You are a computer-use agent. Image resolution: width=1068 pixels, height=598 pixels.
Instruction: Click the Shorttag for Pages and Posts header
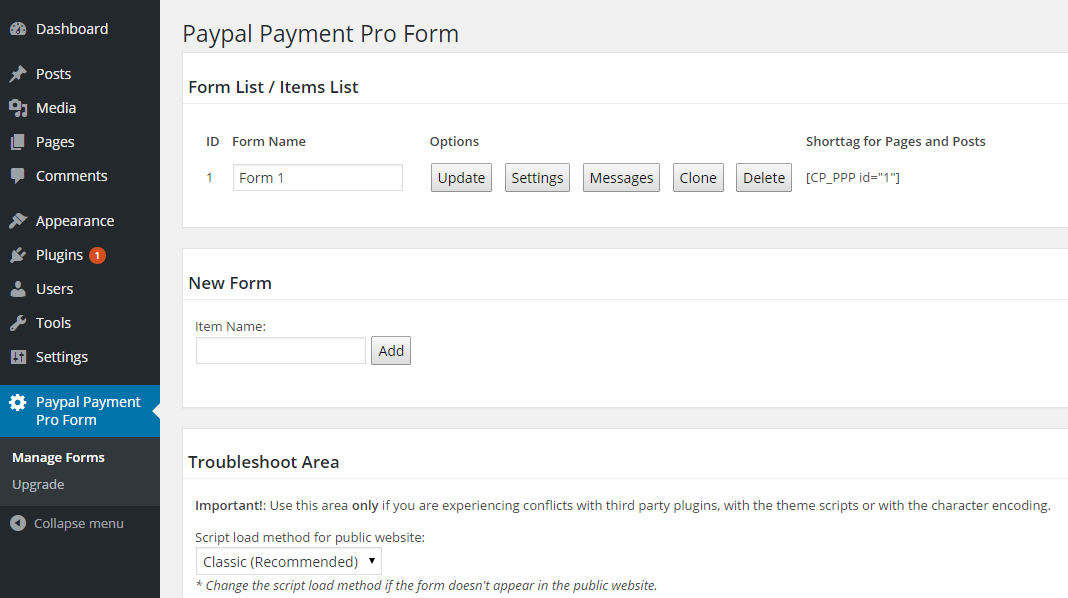point(896,142)
